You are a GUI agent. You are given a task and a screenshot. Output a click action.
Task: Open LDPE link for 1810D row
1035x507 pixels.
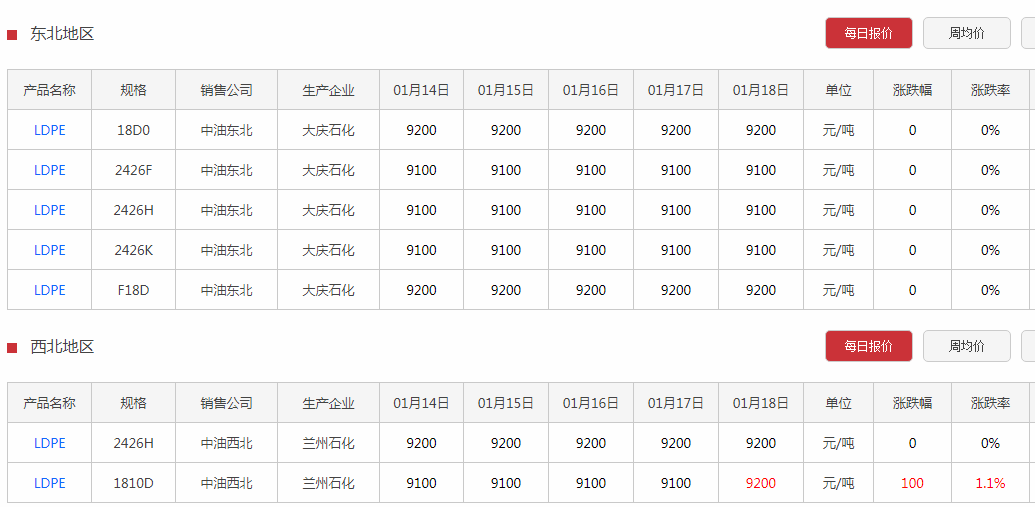(50, 483)
